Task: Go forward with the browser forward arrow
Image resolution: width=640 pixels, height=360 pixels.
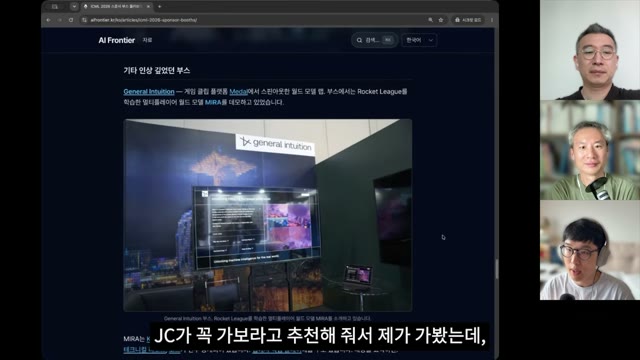Action: 60,20
